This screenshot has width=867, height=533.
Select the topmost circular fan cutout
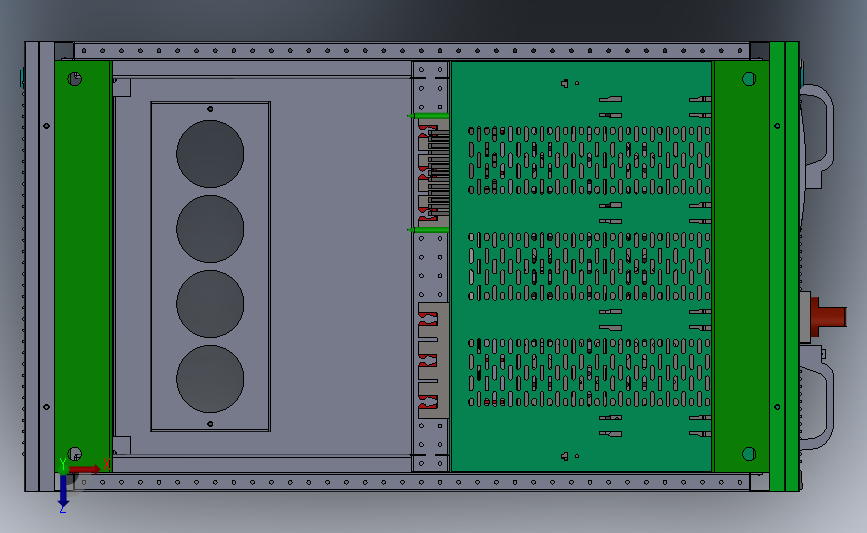pos(210,154)
